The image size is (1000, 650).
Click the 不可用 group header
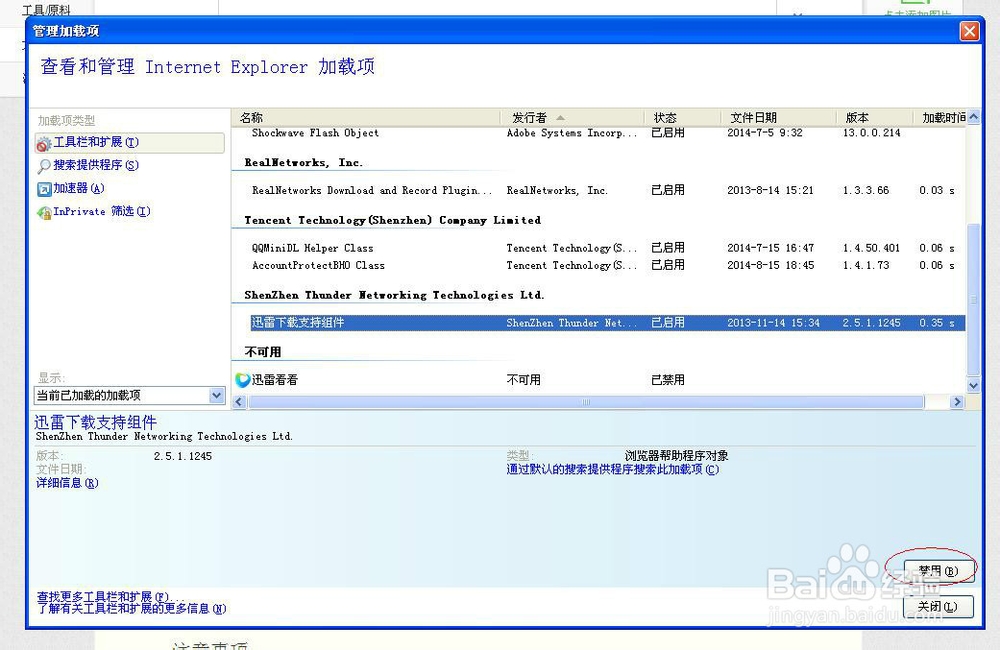click(x=263, y=352)
